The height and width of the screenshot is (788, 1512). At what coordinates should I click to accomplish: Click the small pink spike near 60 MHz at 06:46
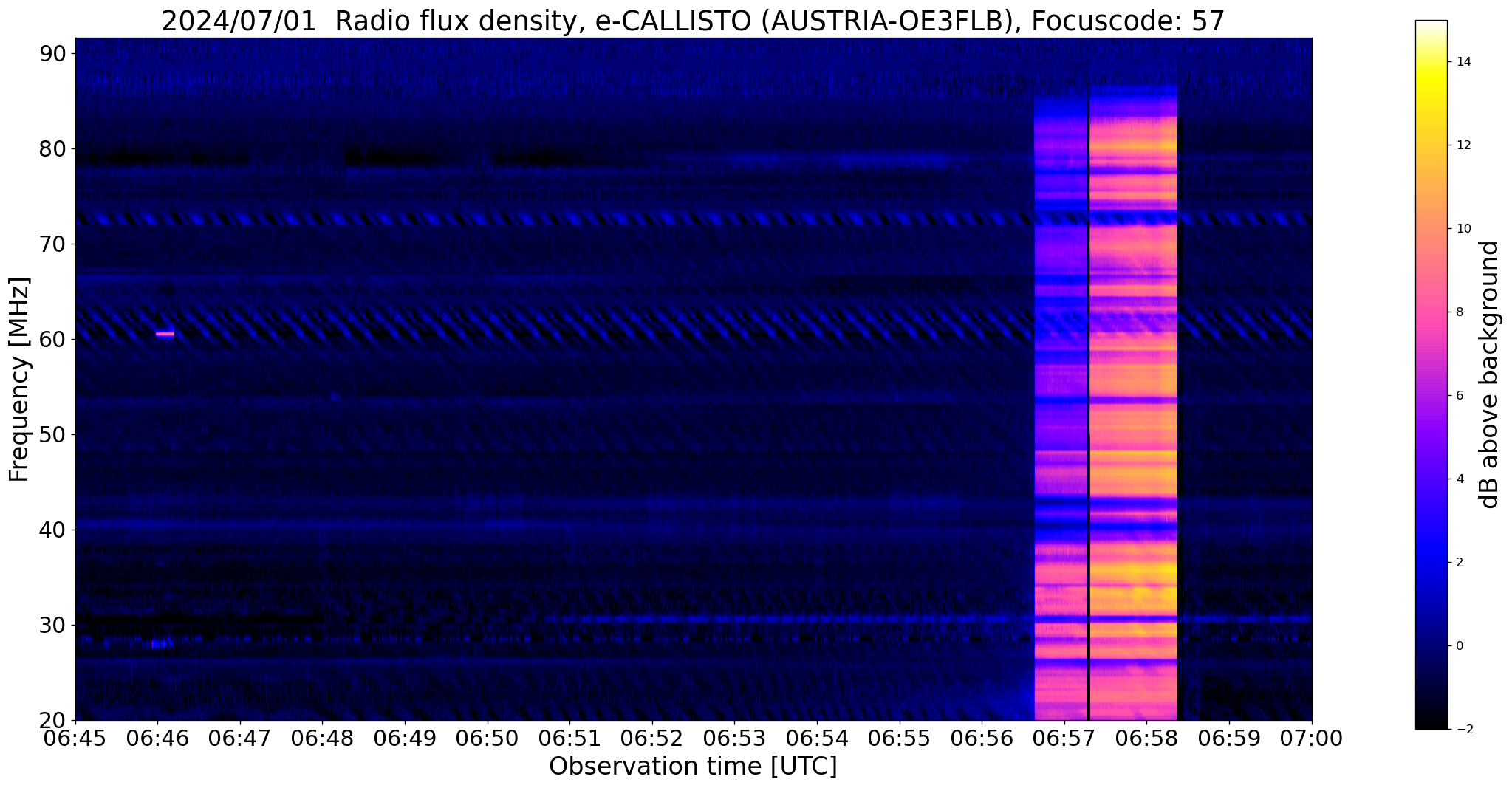pyautogui.click(x=165, y=334)
